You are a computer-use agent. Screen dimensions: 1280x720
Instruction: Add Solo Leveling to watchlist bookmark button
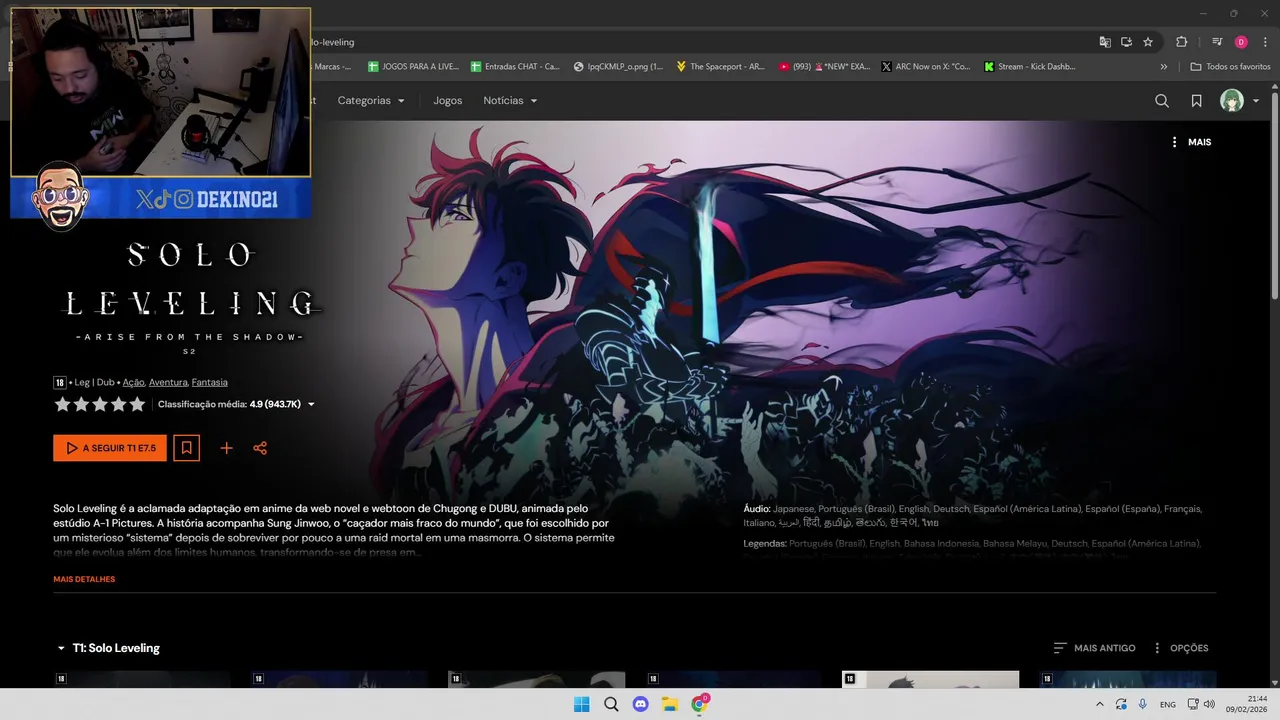pos(186,448)
